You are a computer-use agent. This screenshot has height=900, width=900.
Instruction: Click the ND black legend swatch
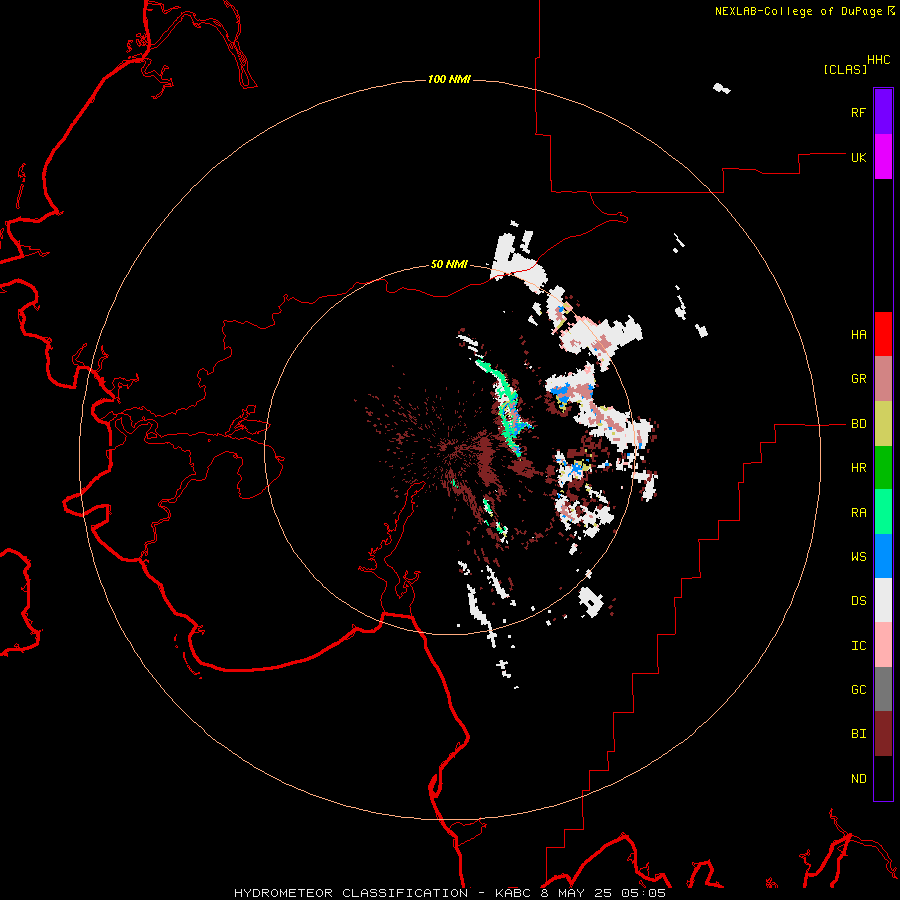[883, 778]
